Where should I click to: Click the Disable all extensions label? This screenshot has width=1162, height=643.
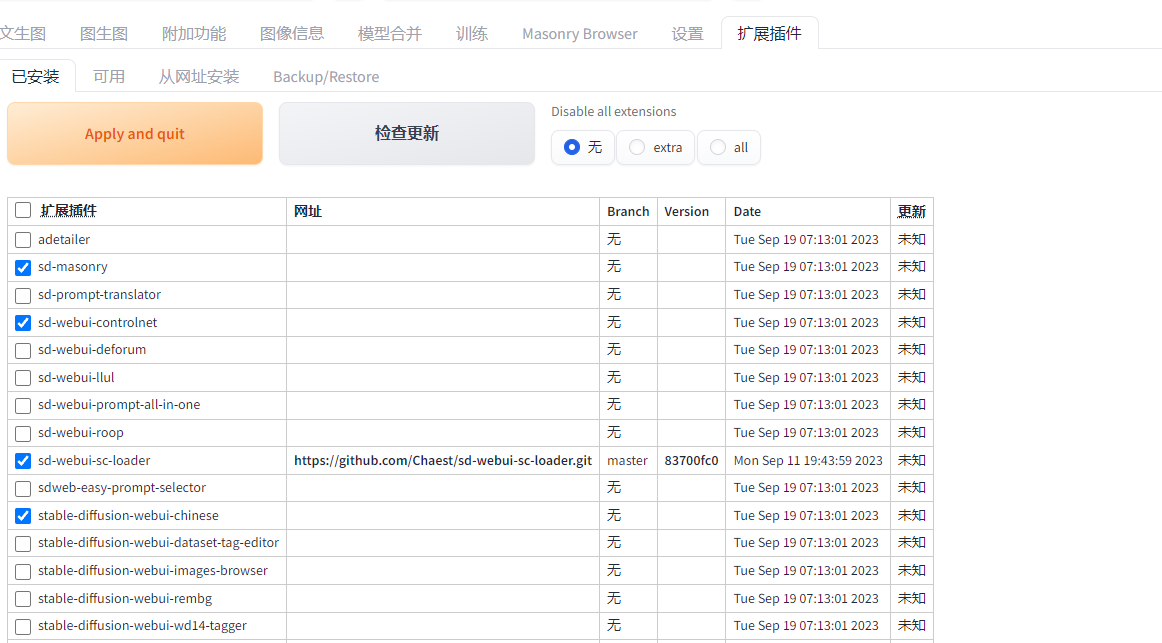(x=614, y=111)
